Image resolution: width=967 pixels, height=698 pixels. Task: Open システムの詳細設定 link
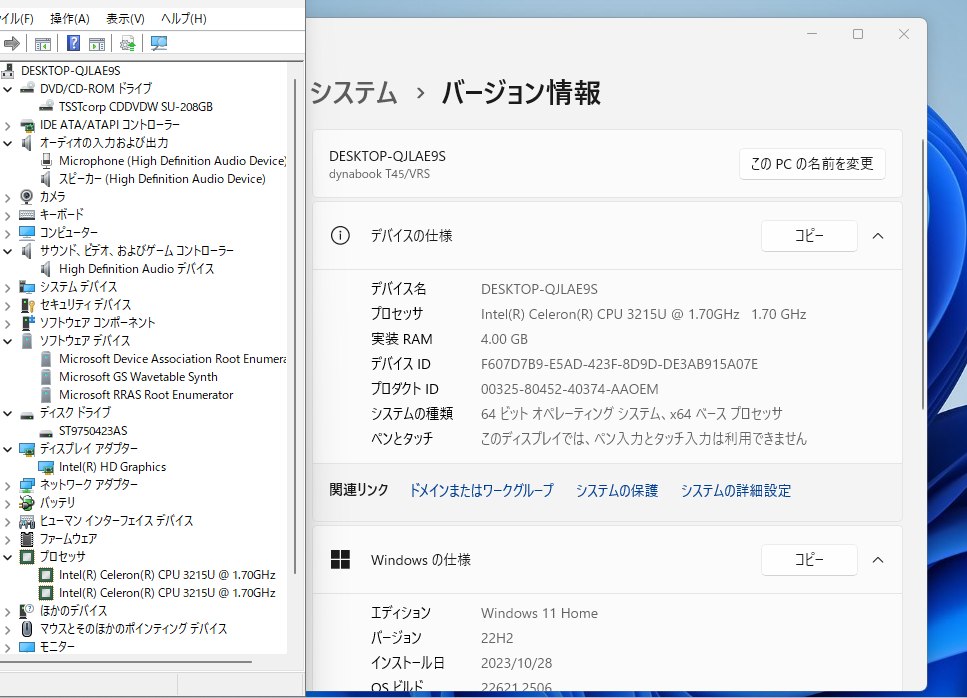736,491
